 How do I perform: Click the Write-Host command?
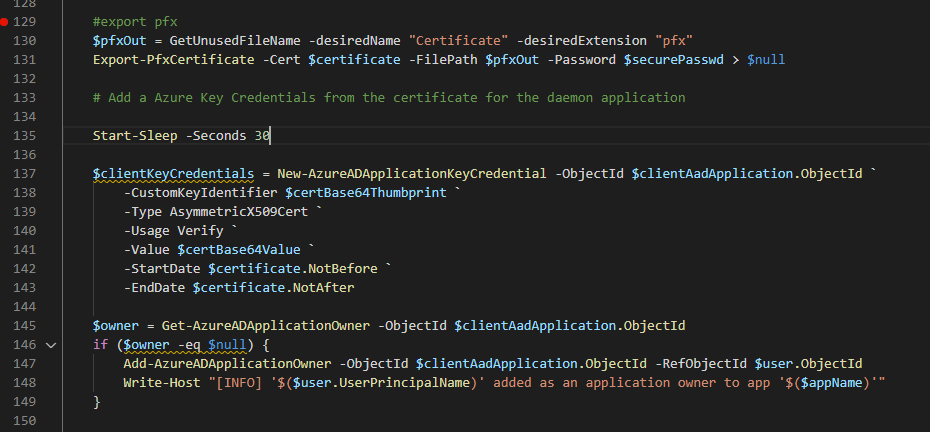coord(162,383)
